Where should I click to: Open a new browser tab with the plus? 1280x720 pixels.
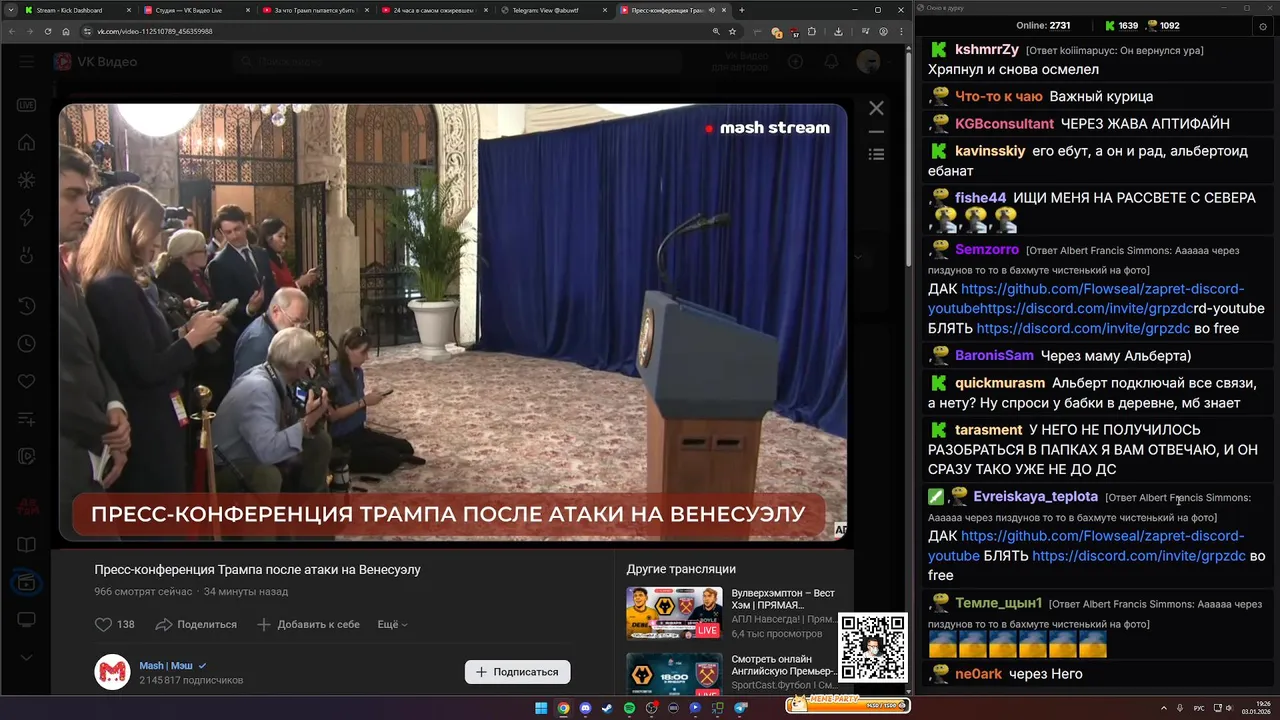(x=741, y=10)
